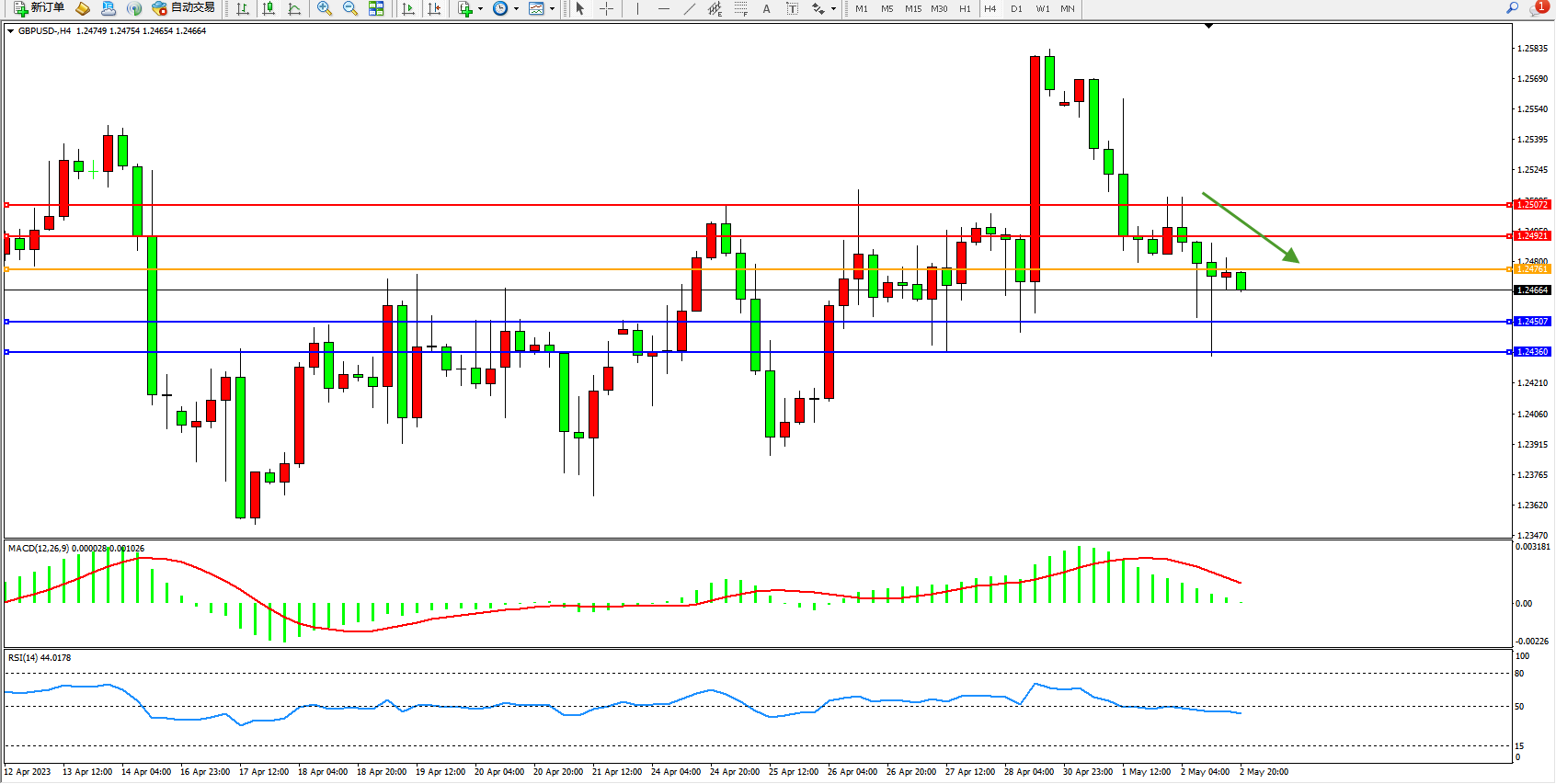Select the Crosshair tool

coord(607,8)
